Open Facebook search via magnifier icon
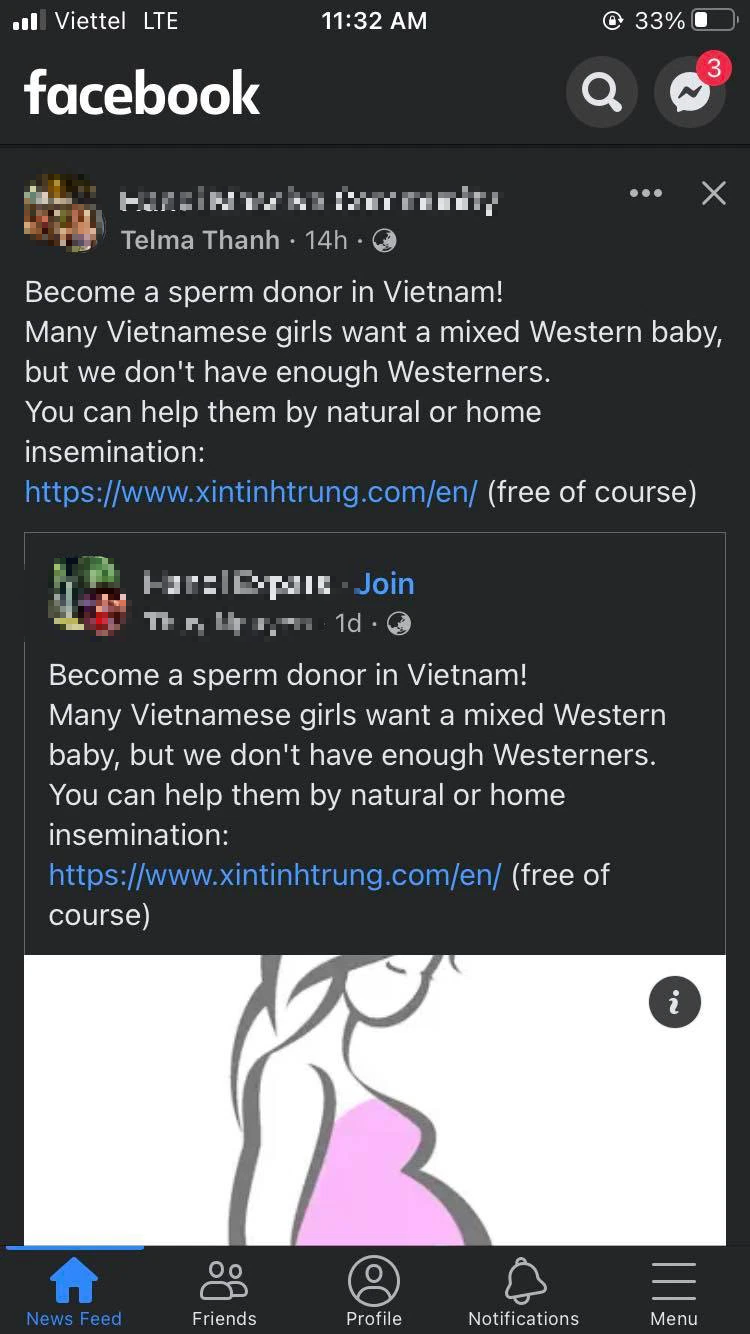The height and width of the screenshot is (1334, 750). [601, 93]
